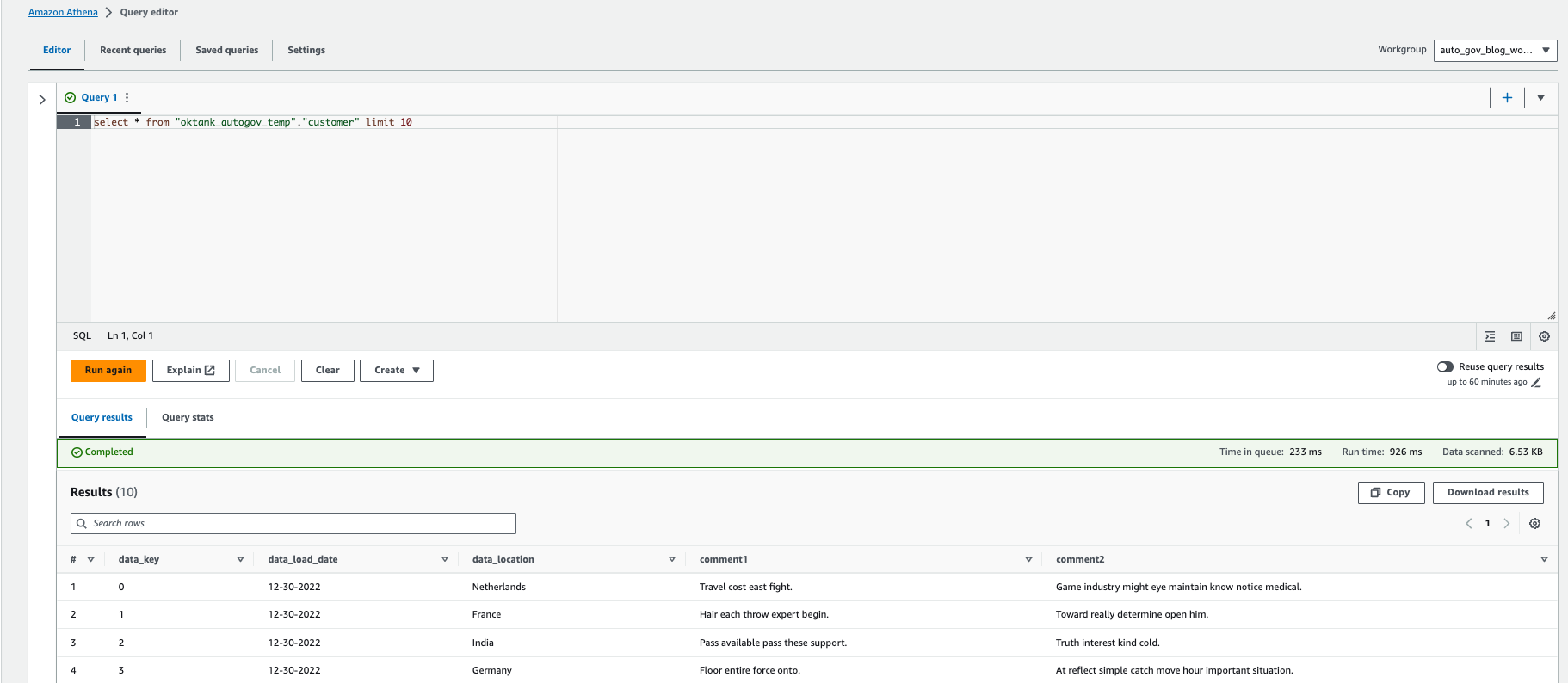
Task: Click the Completed status text
Action: click(109, 452)
